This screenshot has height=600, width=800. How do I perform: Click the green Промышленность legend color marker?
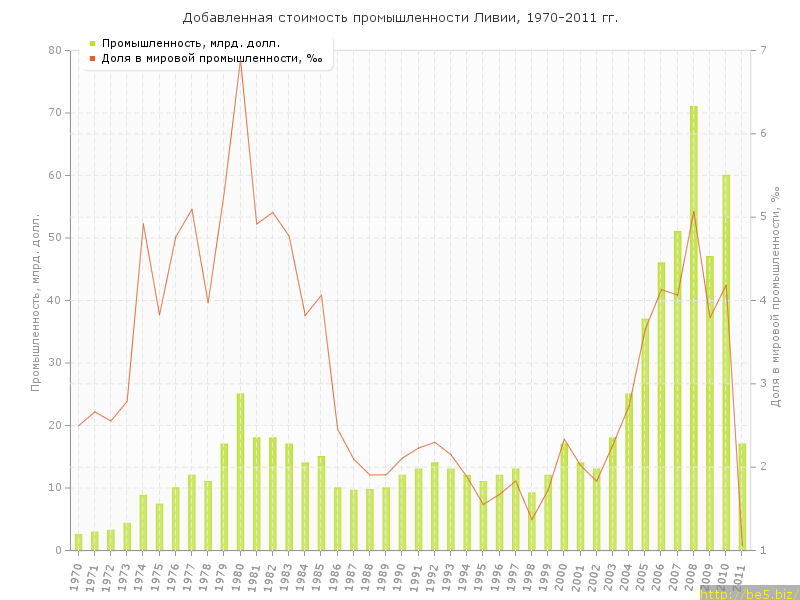coord(93,43)
